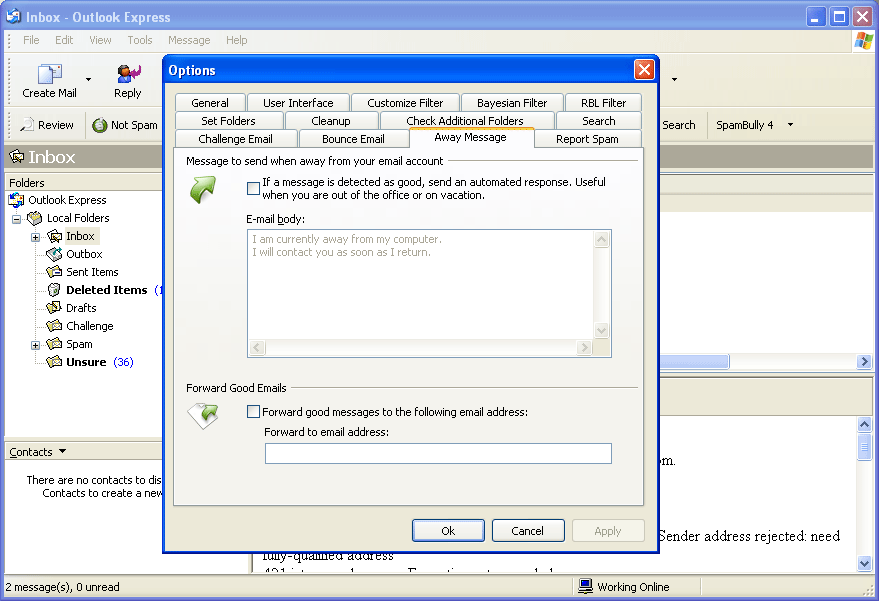Viewport: 879px width, 601px height.
Task: Switch to Check Additional Folders tab
Action: pyautogui.click(x=465, y=121)
